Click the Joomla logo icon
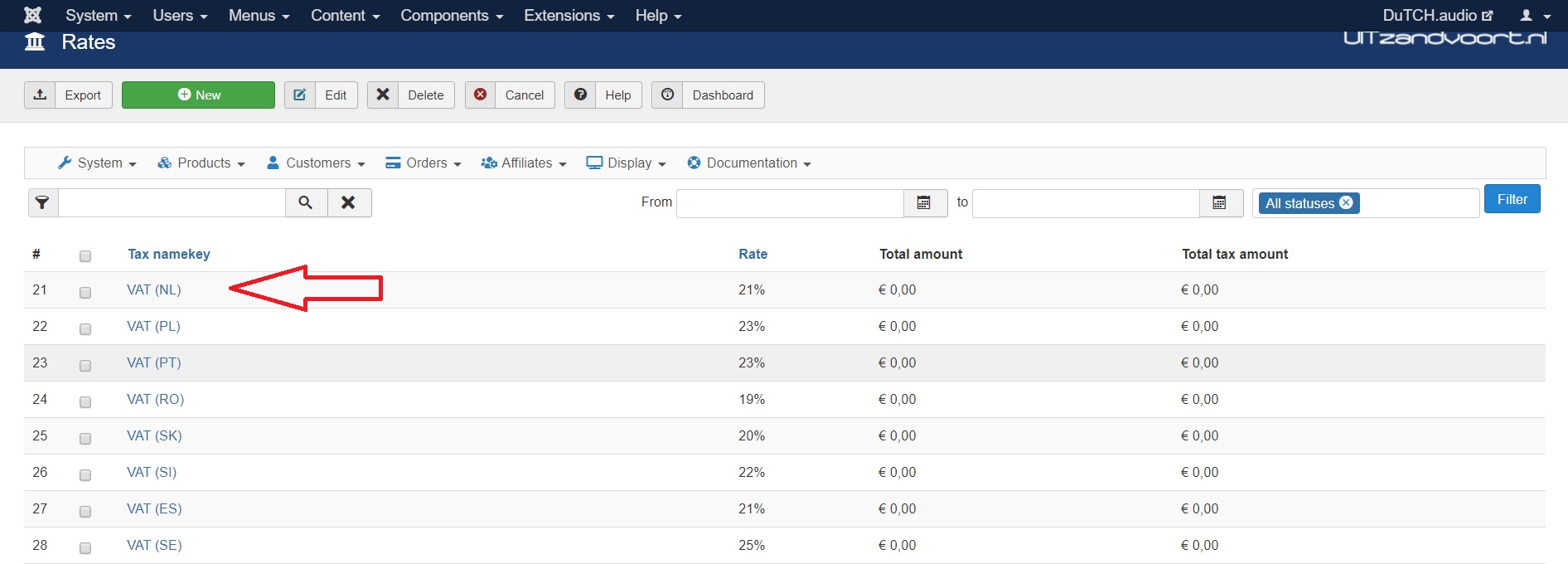The height and width of the screenshot is (564, 1568). 33,15
